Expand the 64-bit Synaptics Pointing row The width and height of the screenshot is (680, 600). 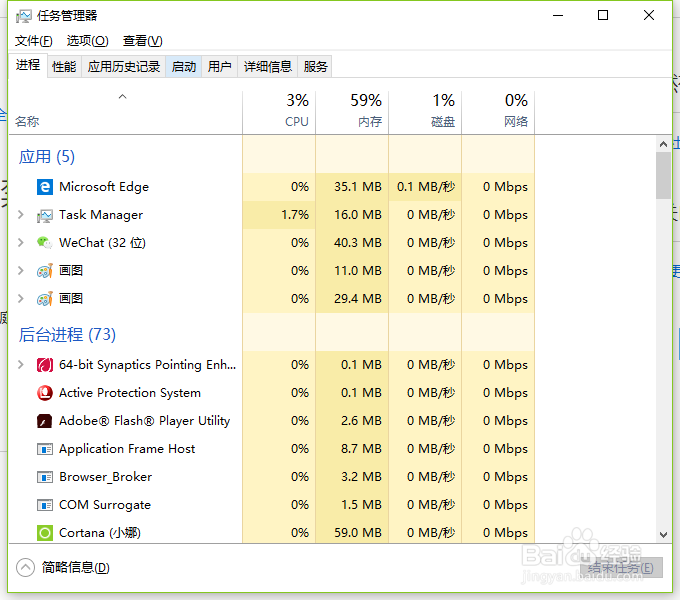(x=20, y=365)
